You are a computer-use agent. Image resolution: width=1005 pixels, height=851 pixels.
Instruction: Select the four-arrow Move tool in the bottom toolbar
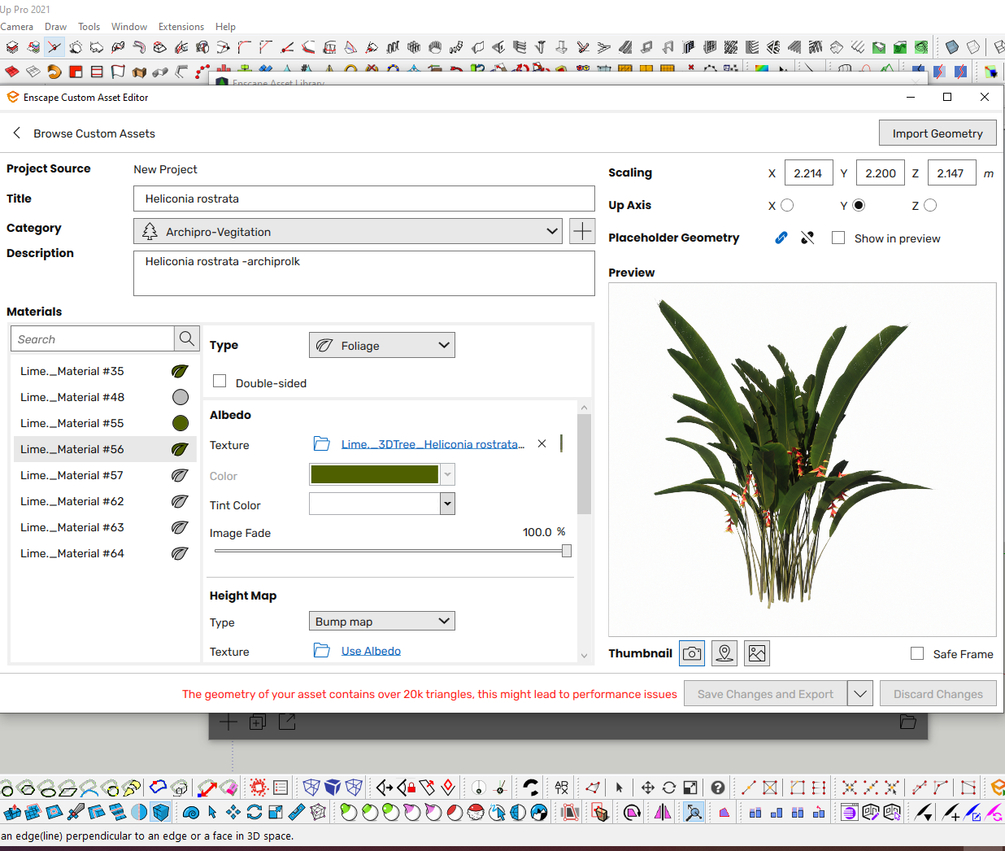tap(648, 788)
